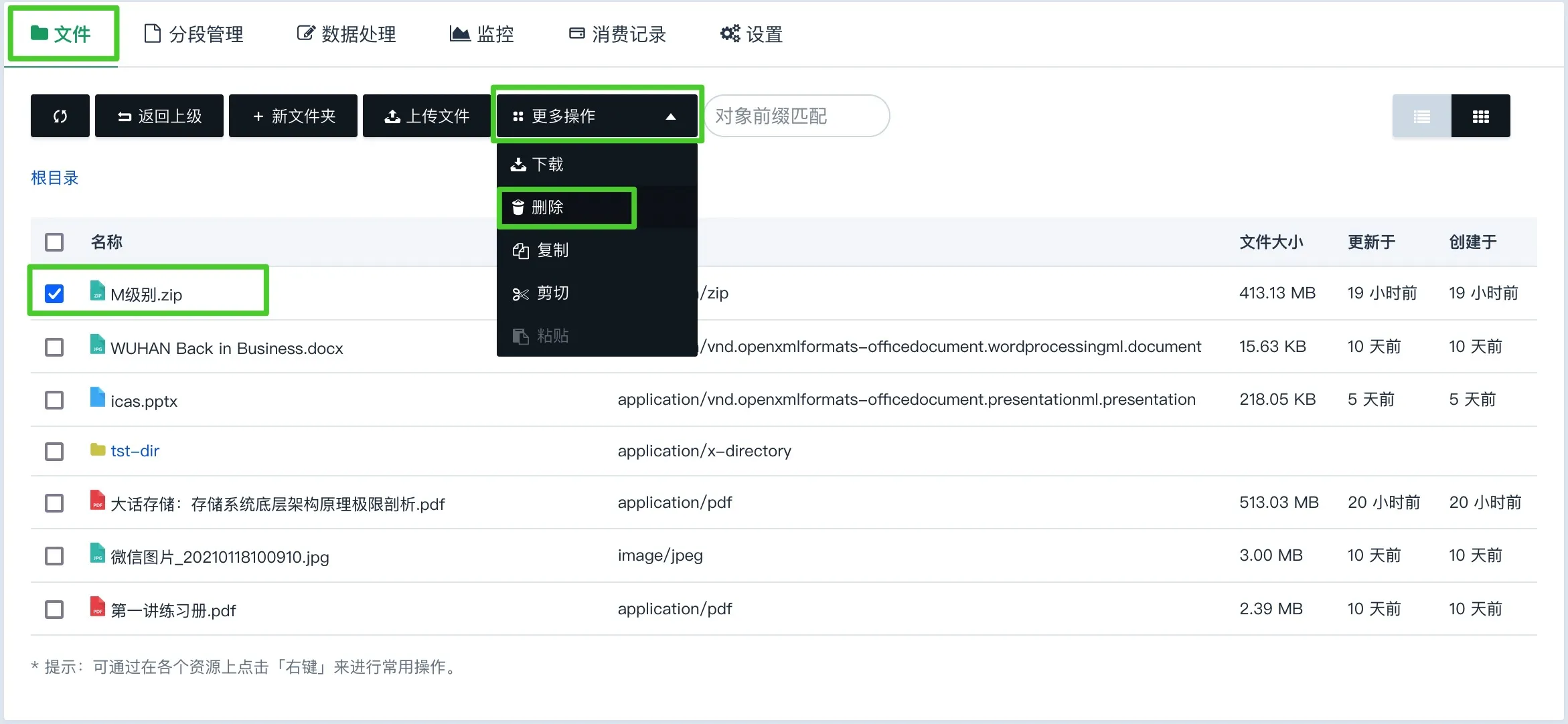Expand the 更多操作 actions dropdown
This screenshot has width=1568, height=724.
coord(597,116)
